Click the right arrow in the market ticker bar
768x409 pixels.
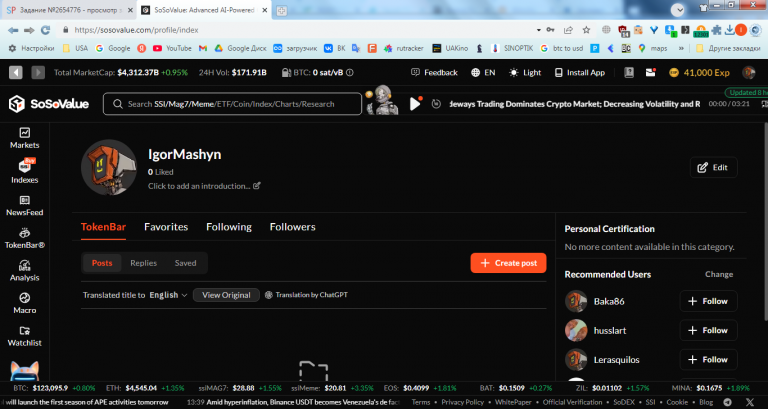click(38, 72)
